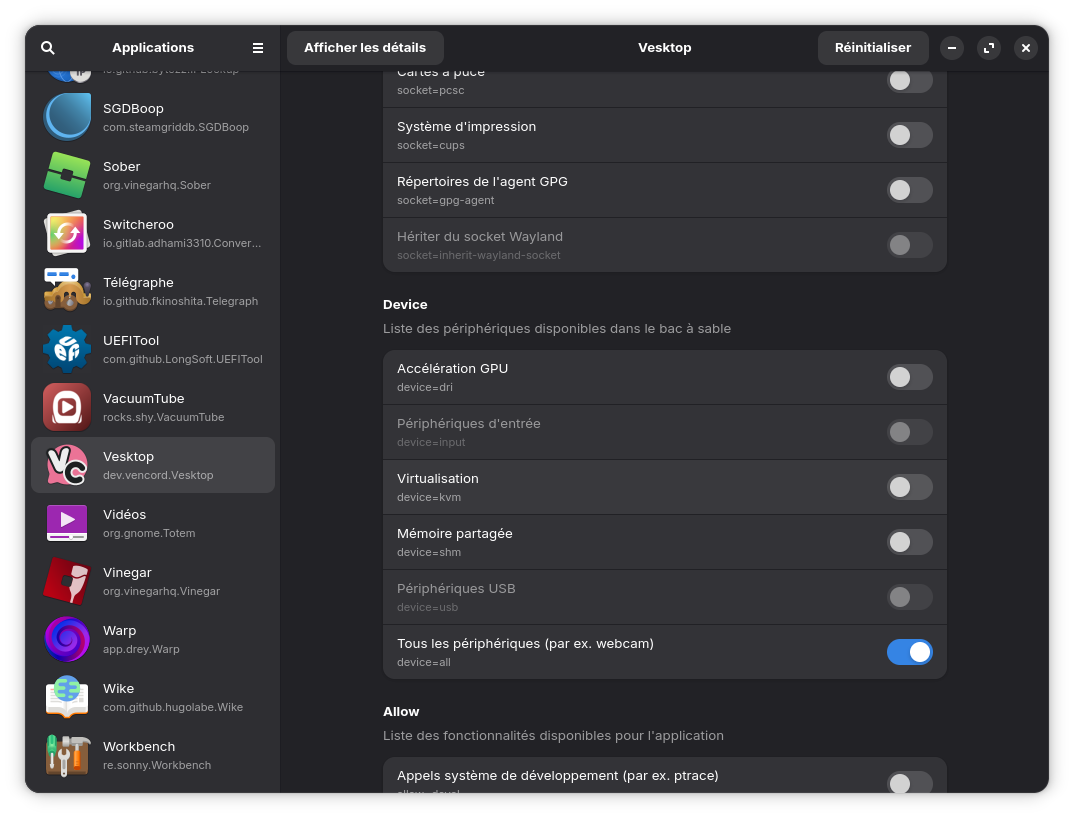
Task: Enable the Accélération GPU switch
Action: tap(909, 377)
